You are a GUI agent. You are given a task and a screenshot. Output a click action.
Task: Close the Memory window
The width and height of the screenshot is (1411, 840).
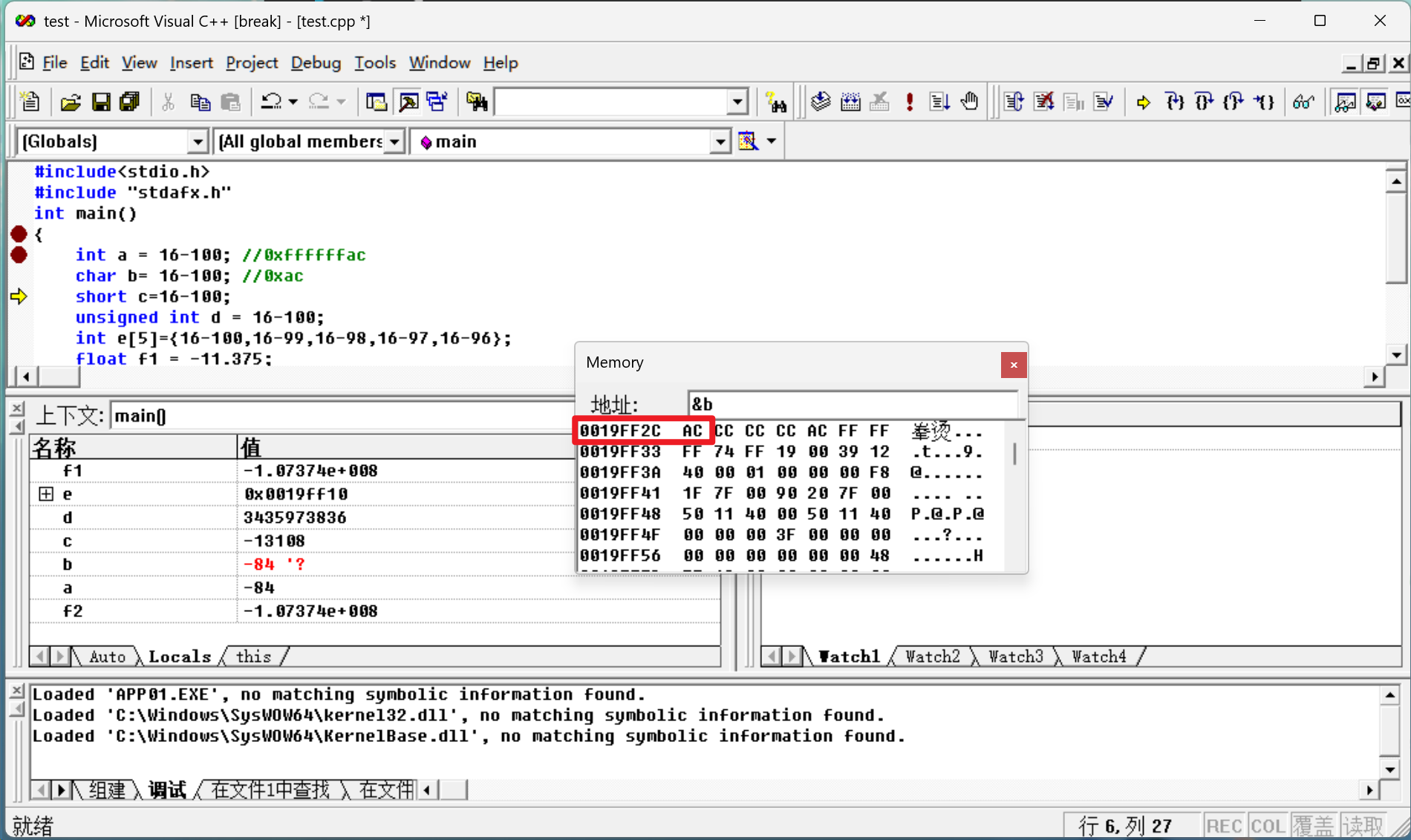click(x=1014, y=365)
